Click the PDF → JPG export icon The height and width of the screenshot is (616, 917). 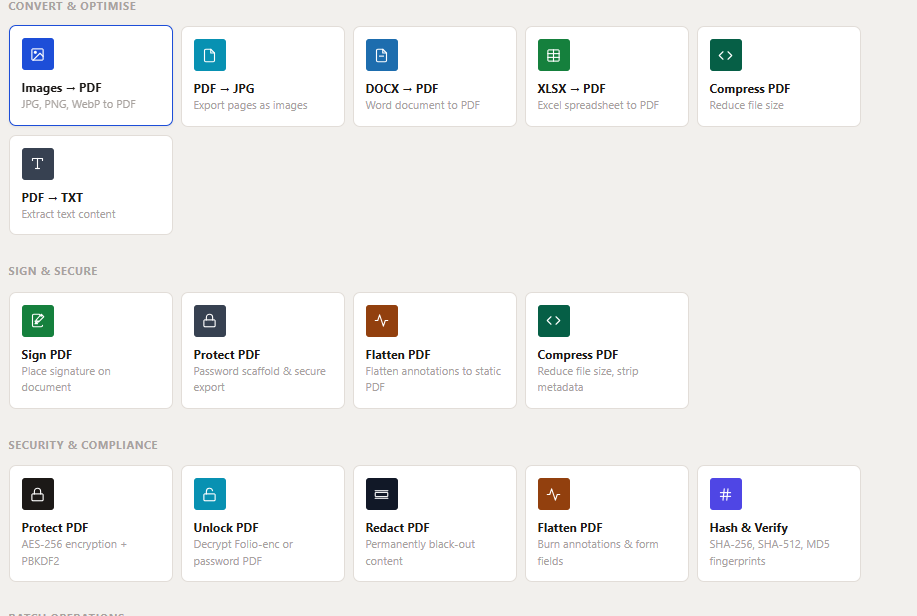click(209, 54)
